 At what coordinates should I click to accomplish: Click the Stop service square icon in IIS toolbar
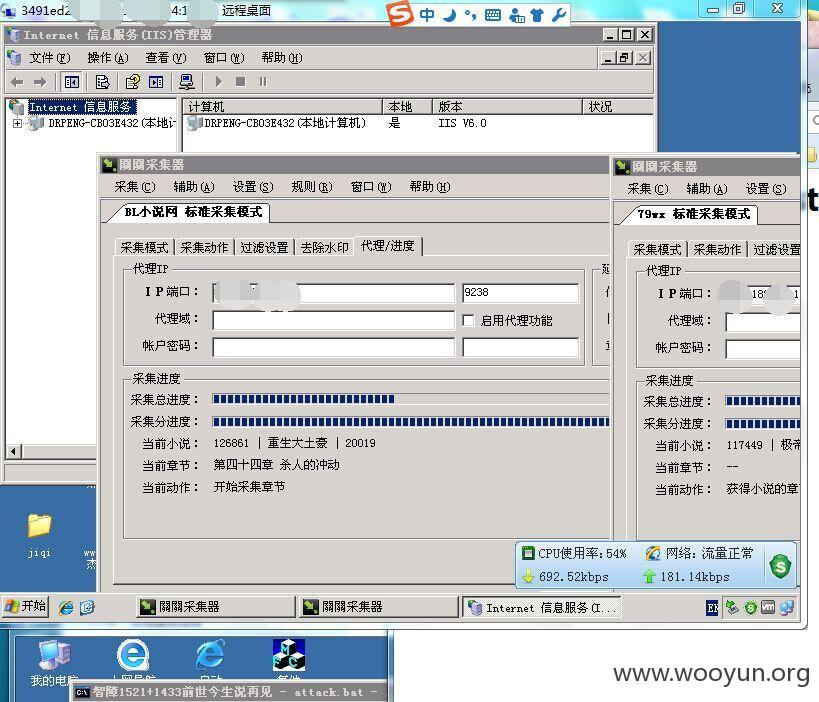click(x=240, y=82)
